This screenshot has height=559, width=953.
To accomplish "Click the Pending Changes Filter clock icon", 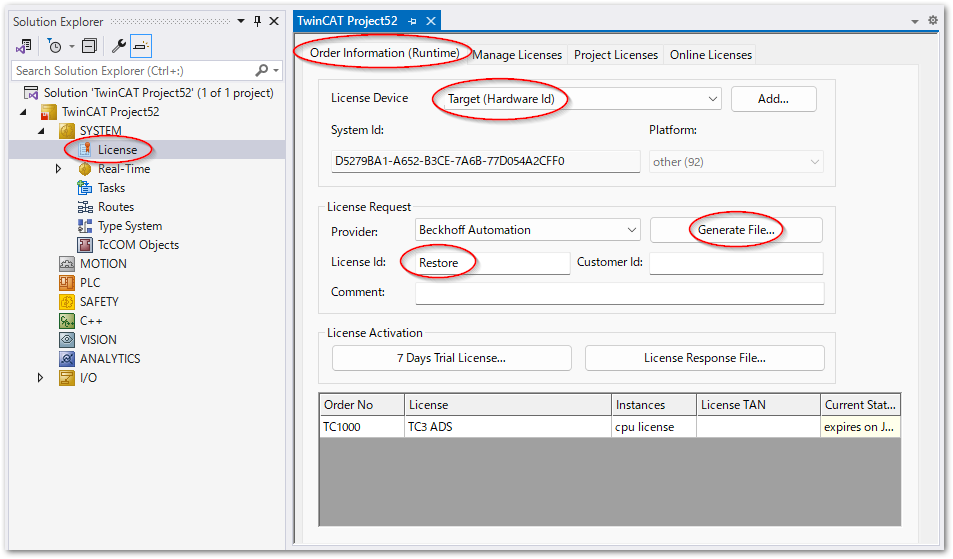I will coord(54,46).
